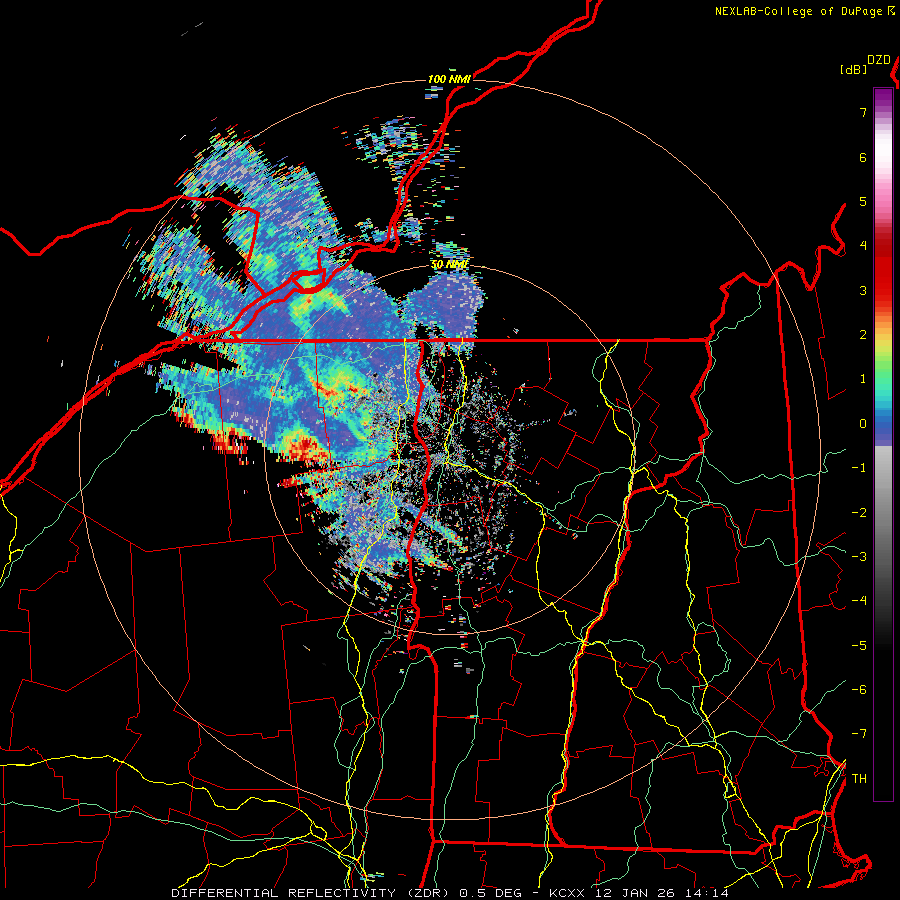Screen dimensions: 900x900
Task: Click the 6 dB value on color scale
Action: [x=863, y=157]
